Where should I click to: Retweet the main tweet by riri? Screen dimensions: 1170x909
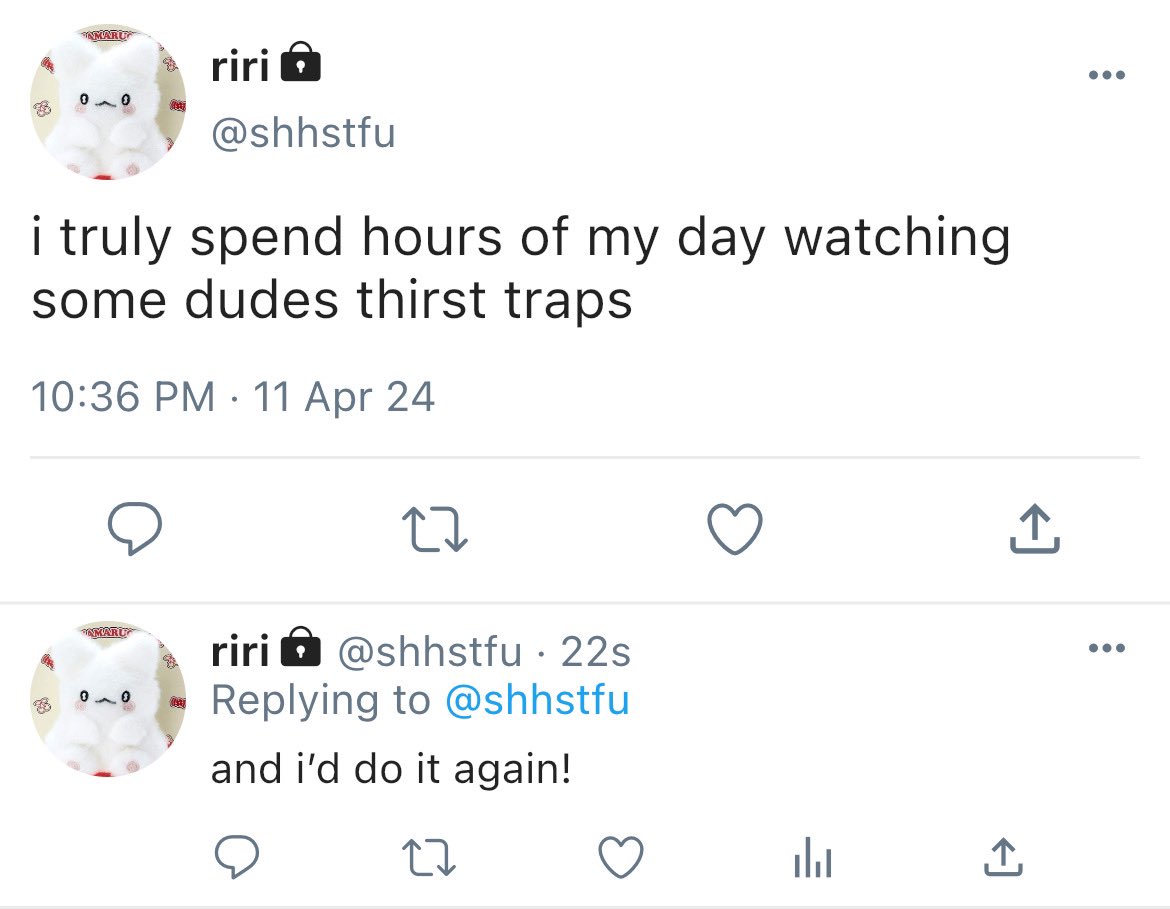[435, 529]
